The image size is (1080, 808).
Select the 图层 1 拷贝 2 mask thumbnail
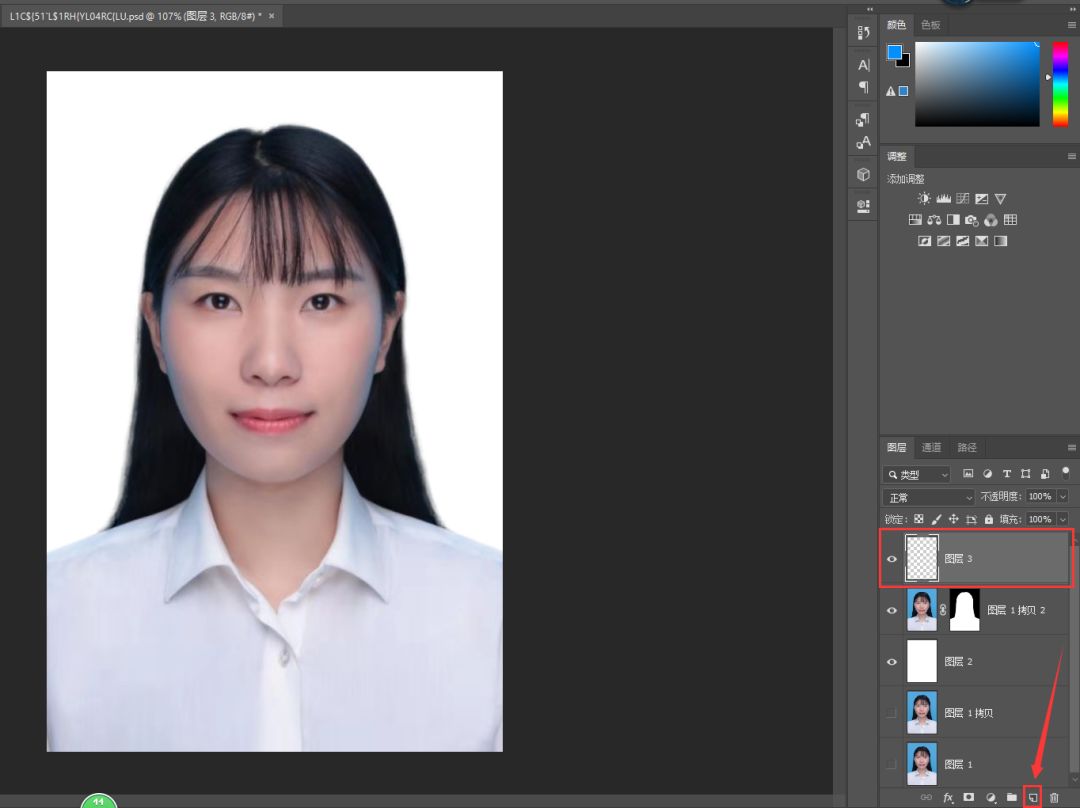[964, 610]
